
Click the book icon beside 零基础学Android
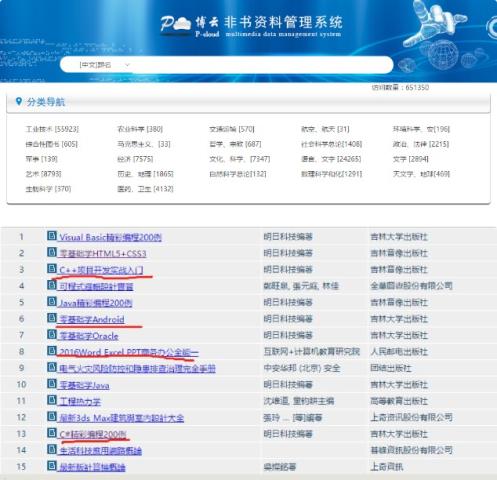(52, 318)
